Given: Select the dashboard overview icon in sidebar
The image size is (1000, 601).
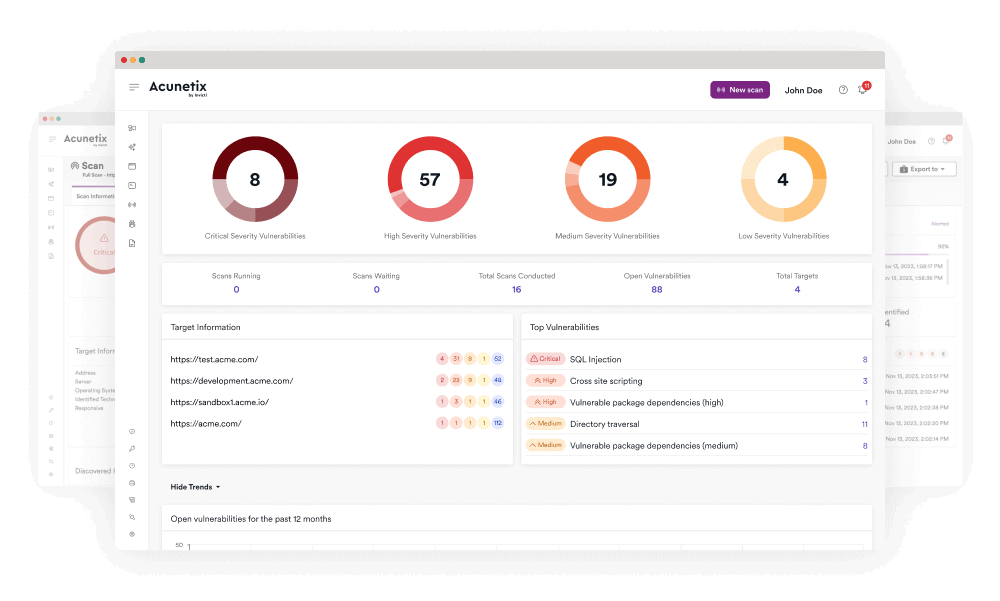Looking at the screenshot, I should pos(132,128).
